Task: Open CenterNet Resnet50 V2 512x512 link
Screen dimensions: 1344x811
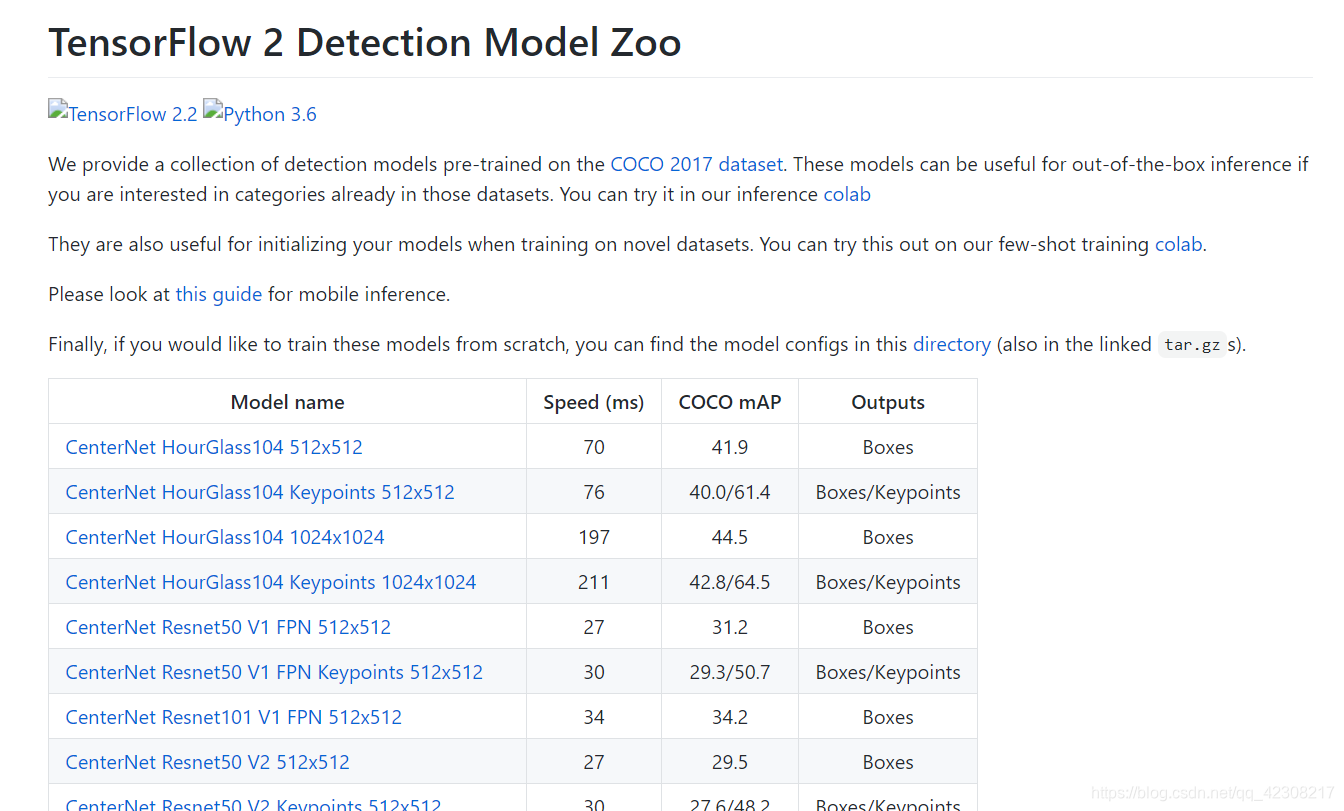Action: [x=208, y=762]
